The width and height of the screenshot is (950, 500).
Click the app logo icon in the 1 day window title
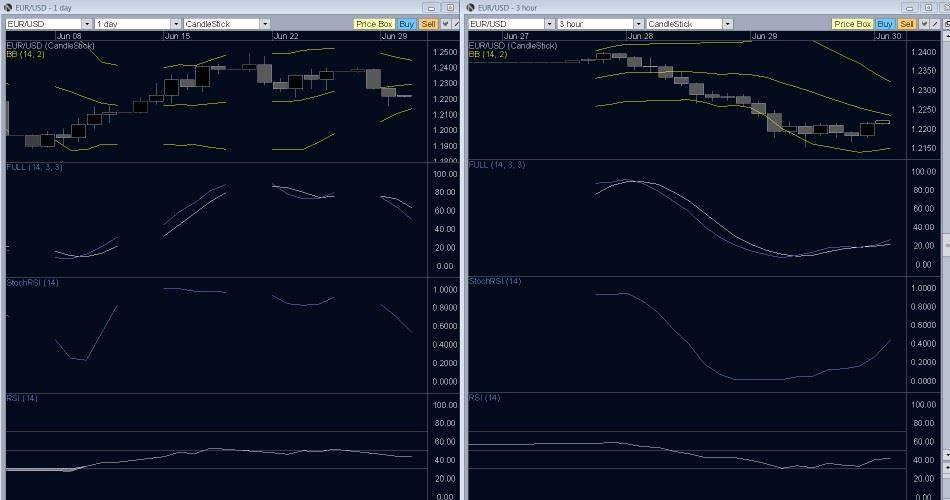8,7
